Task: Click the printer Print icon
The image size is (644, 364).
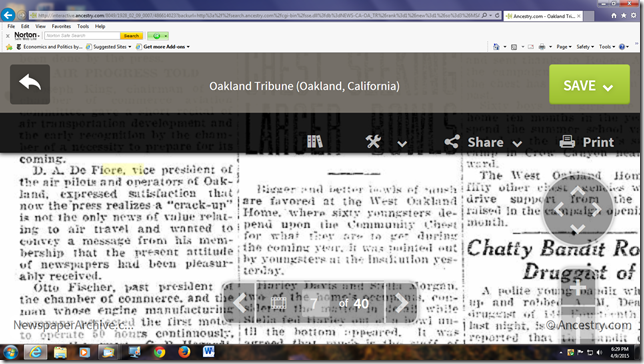Action: click(567, 142)
